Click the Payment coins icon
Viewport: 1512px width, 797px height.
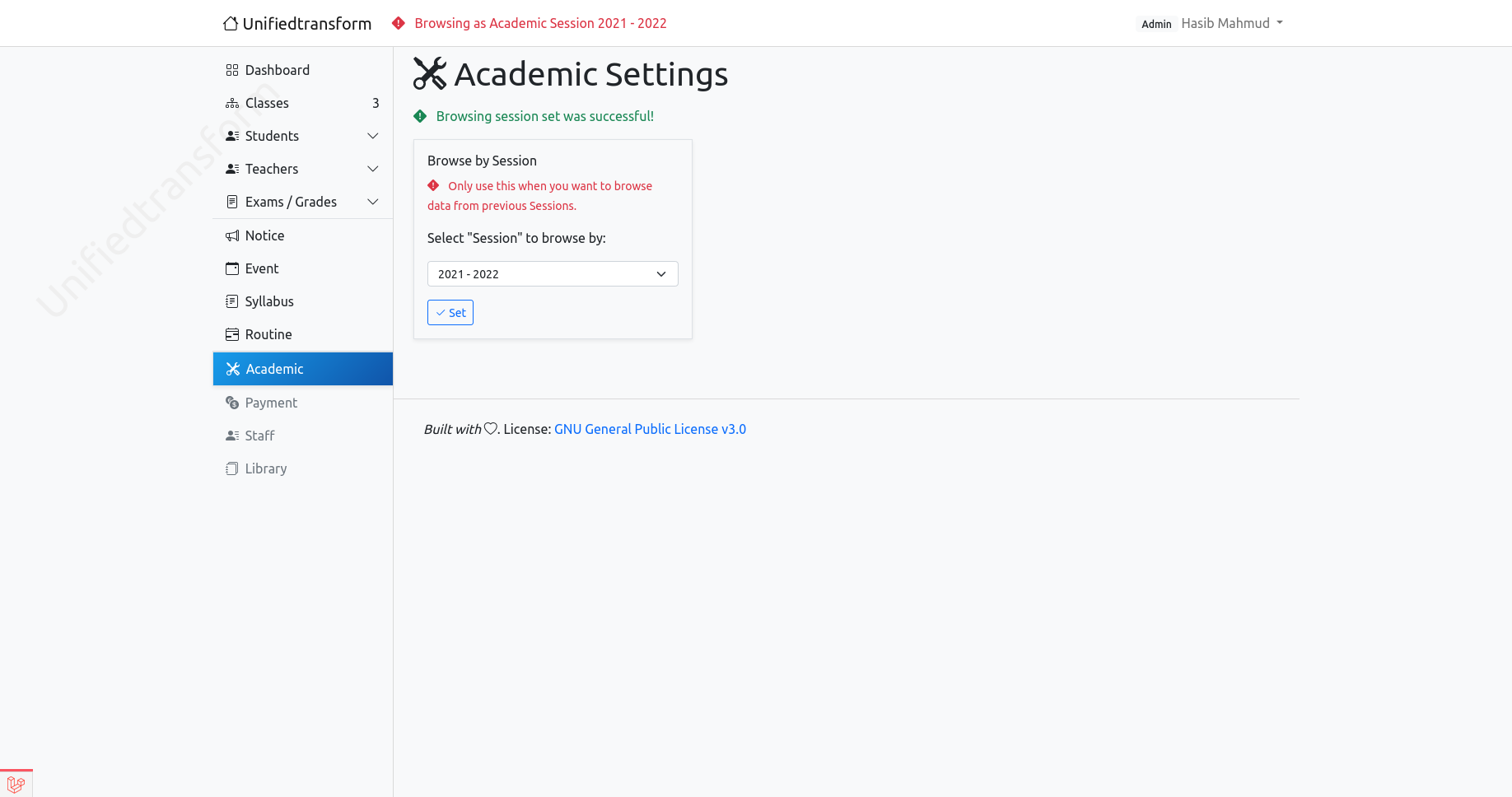[232, 403]
